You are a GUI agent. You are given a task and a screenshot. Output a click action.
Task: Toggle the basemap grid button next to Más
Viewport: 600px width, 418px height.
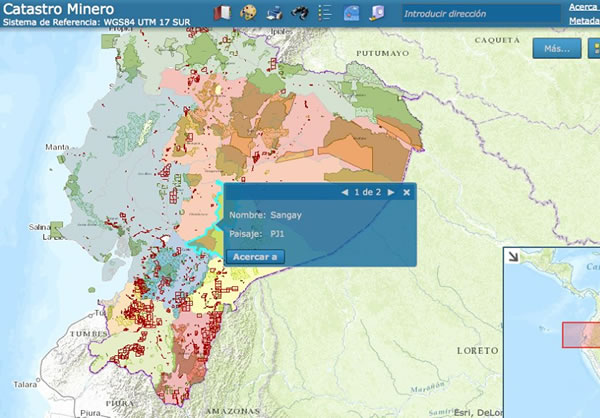(x=590, y=48)
